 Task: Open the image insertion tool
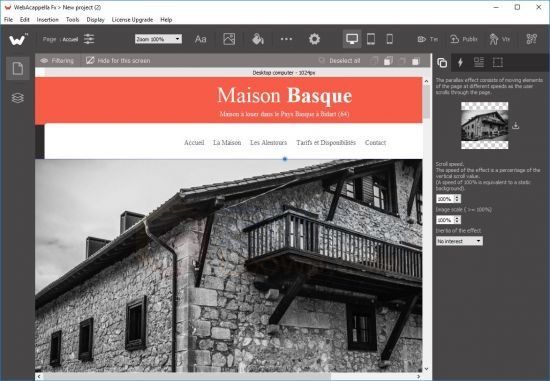pyautogui.click(x=229, y=39)
